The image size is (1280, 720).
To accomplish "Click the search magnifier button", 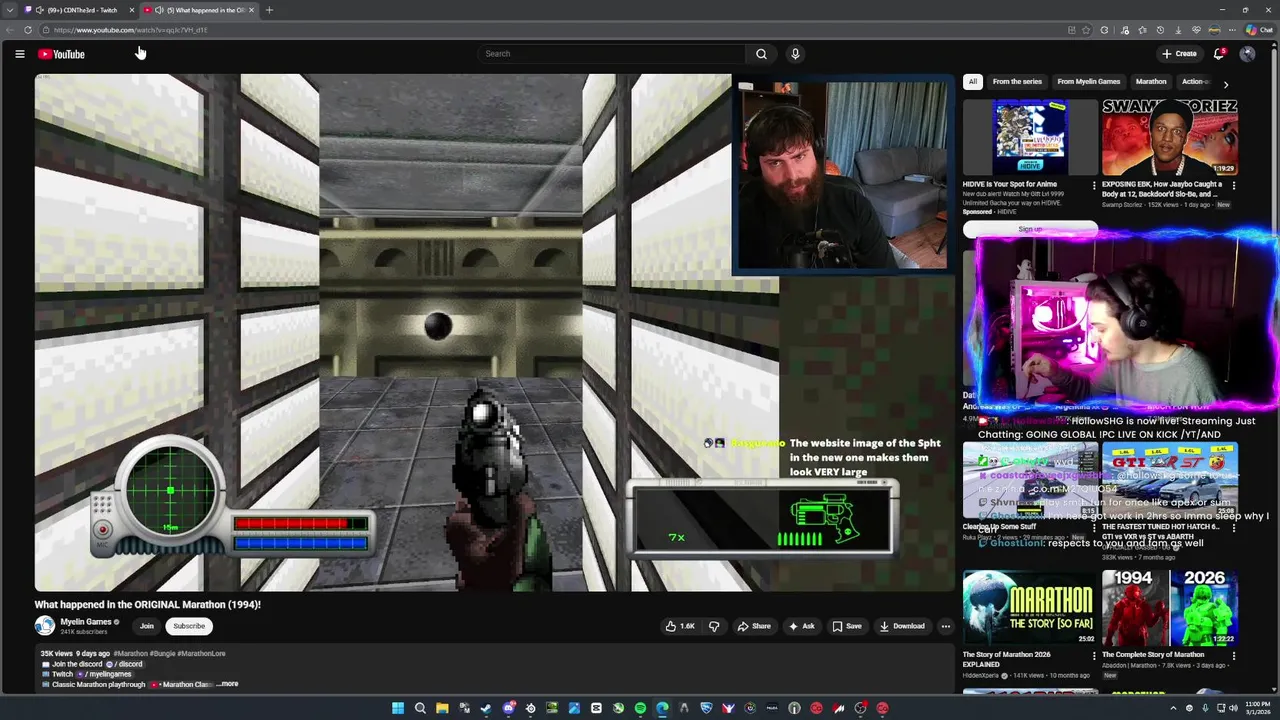I will coord(761,54).
